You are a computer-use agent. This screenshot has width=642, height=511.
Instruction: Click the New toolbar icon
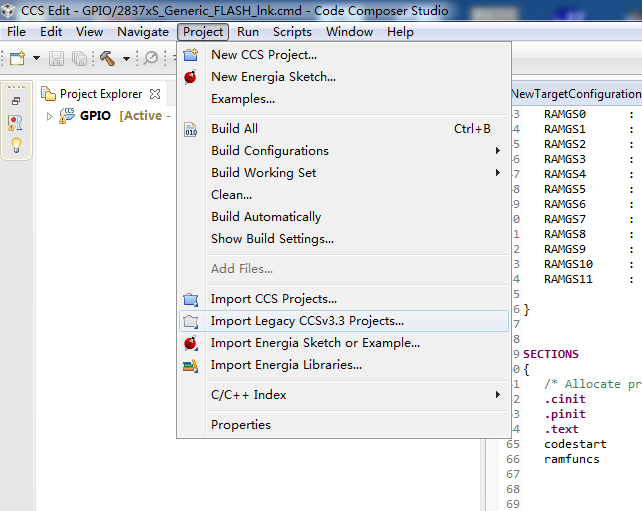17,58
